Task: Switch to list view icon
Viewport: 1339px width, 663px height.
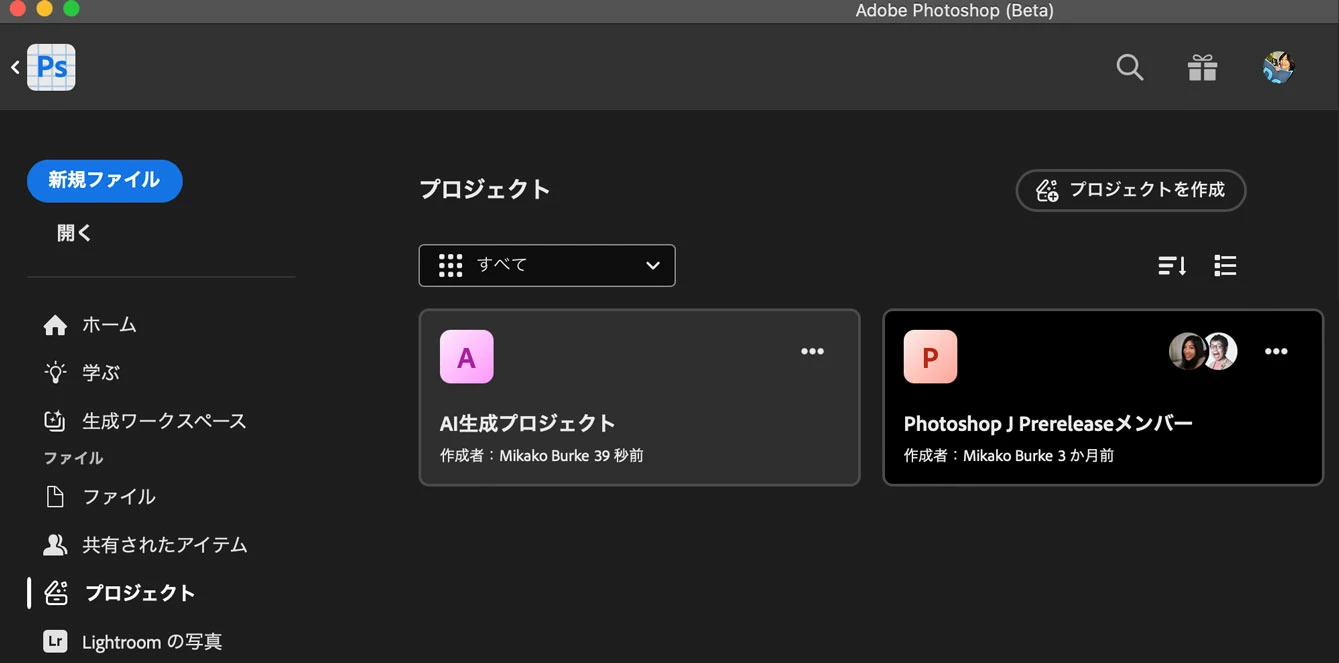Action: click(1225, 265)
